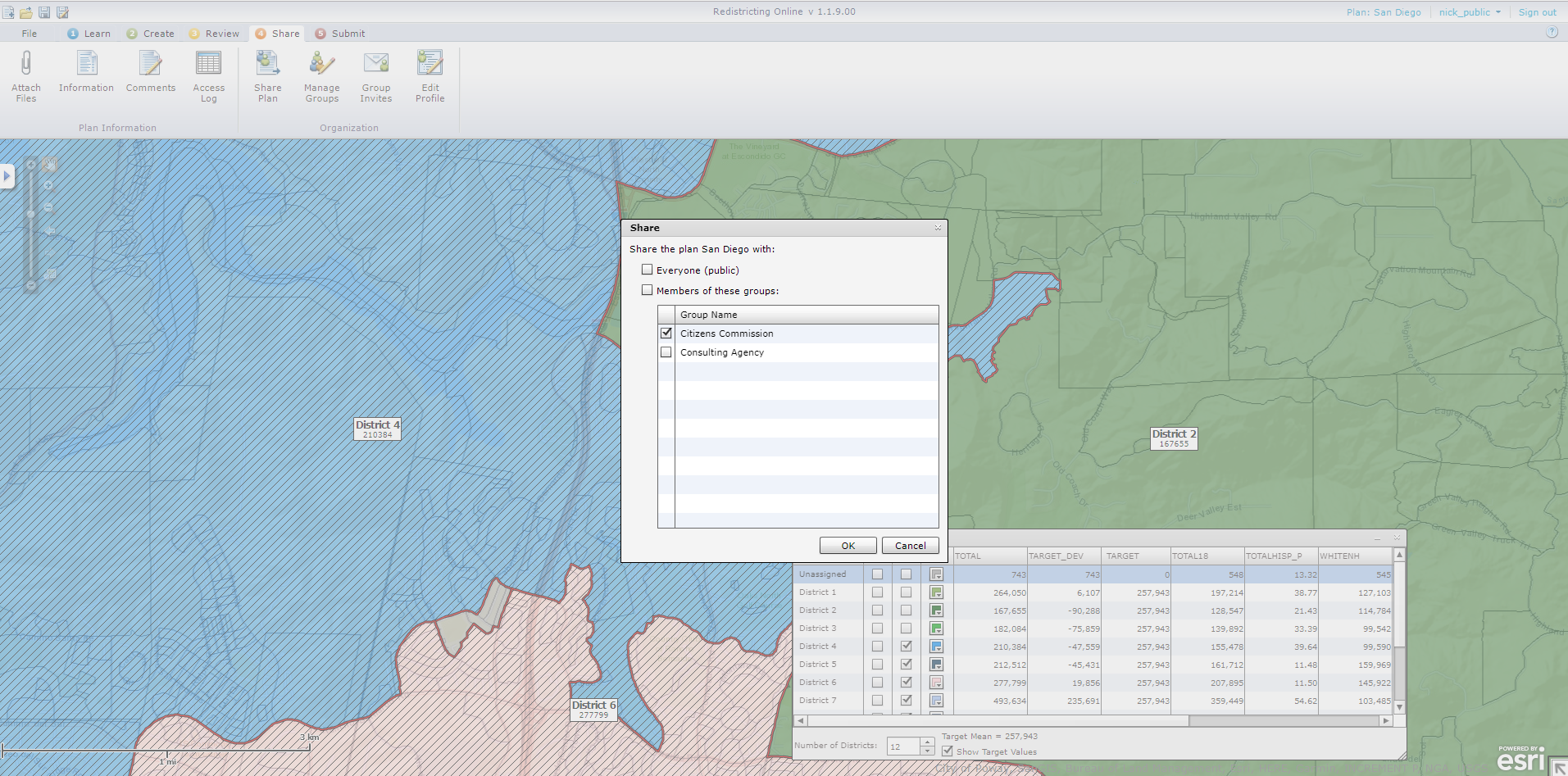The image size is (1568, 776).
Task: Tick the first checkbox in District 1 row
Action: click(878, 592)
